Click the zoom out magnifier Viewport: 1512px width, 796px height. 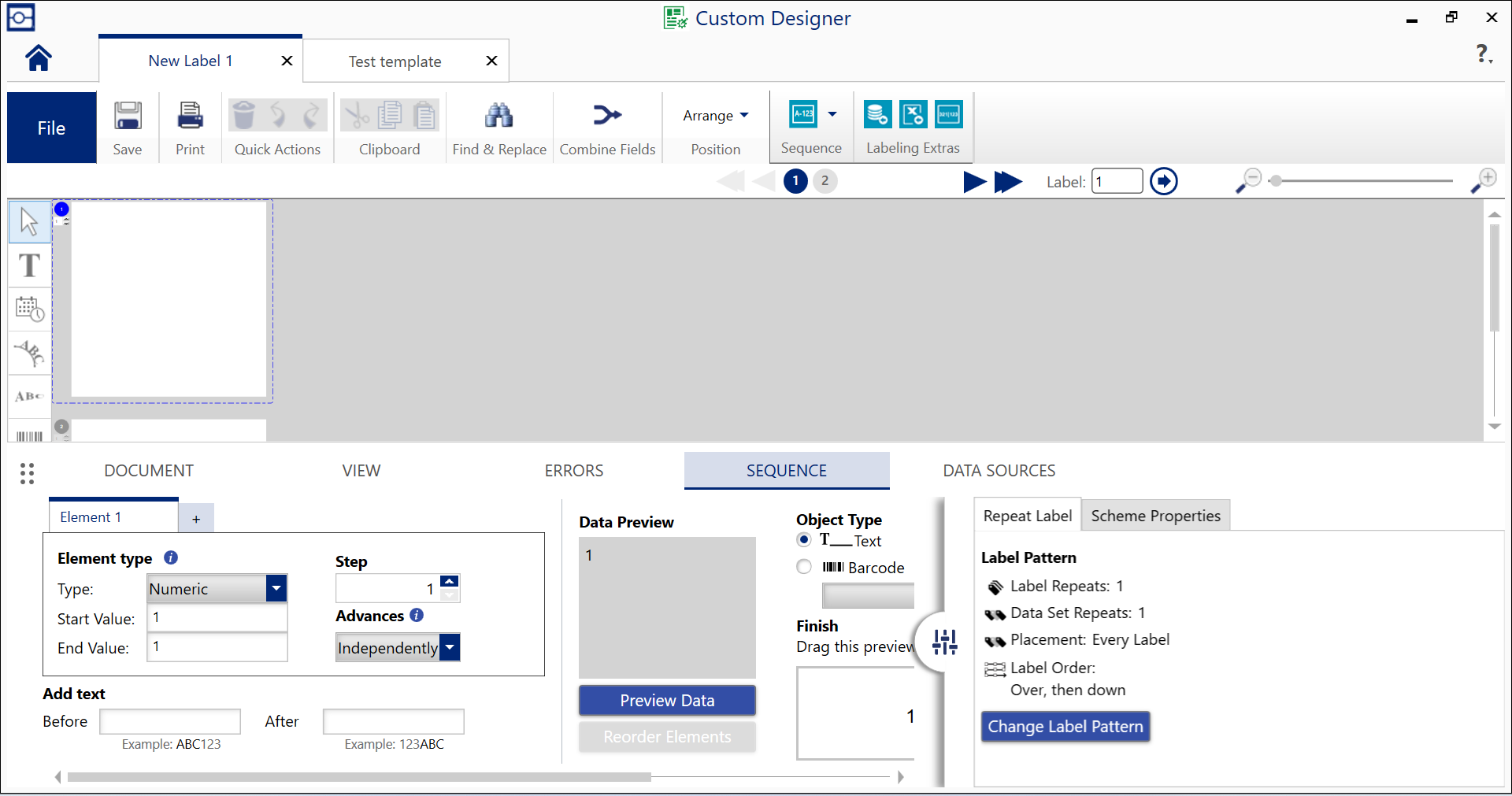pyautogui.click(x=1248, y=181)
